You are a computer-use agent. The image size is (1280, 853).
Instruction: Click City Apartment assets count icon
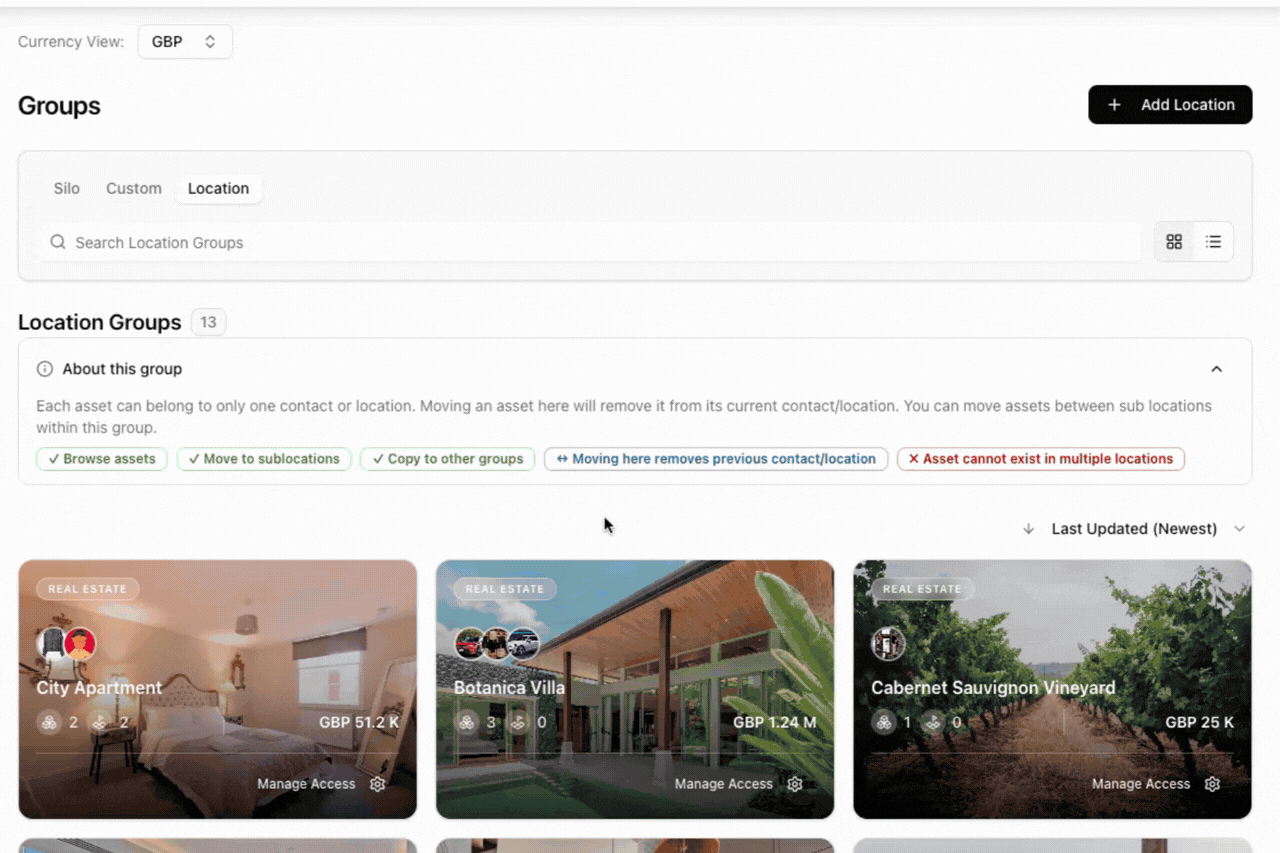coord(49,722)
